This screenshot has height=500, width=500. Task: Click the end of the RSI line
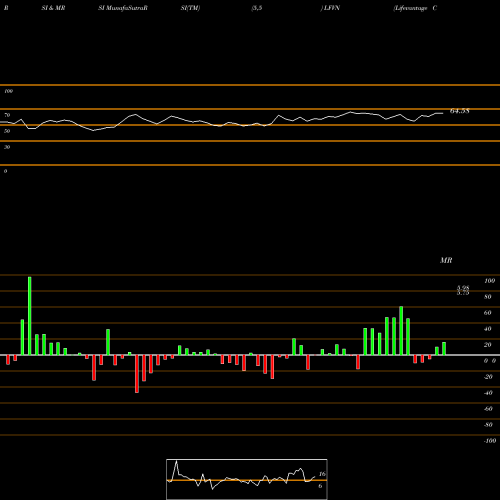point(443,113)
